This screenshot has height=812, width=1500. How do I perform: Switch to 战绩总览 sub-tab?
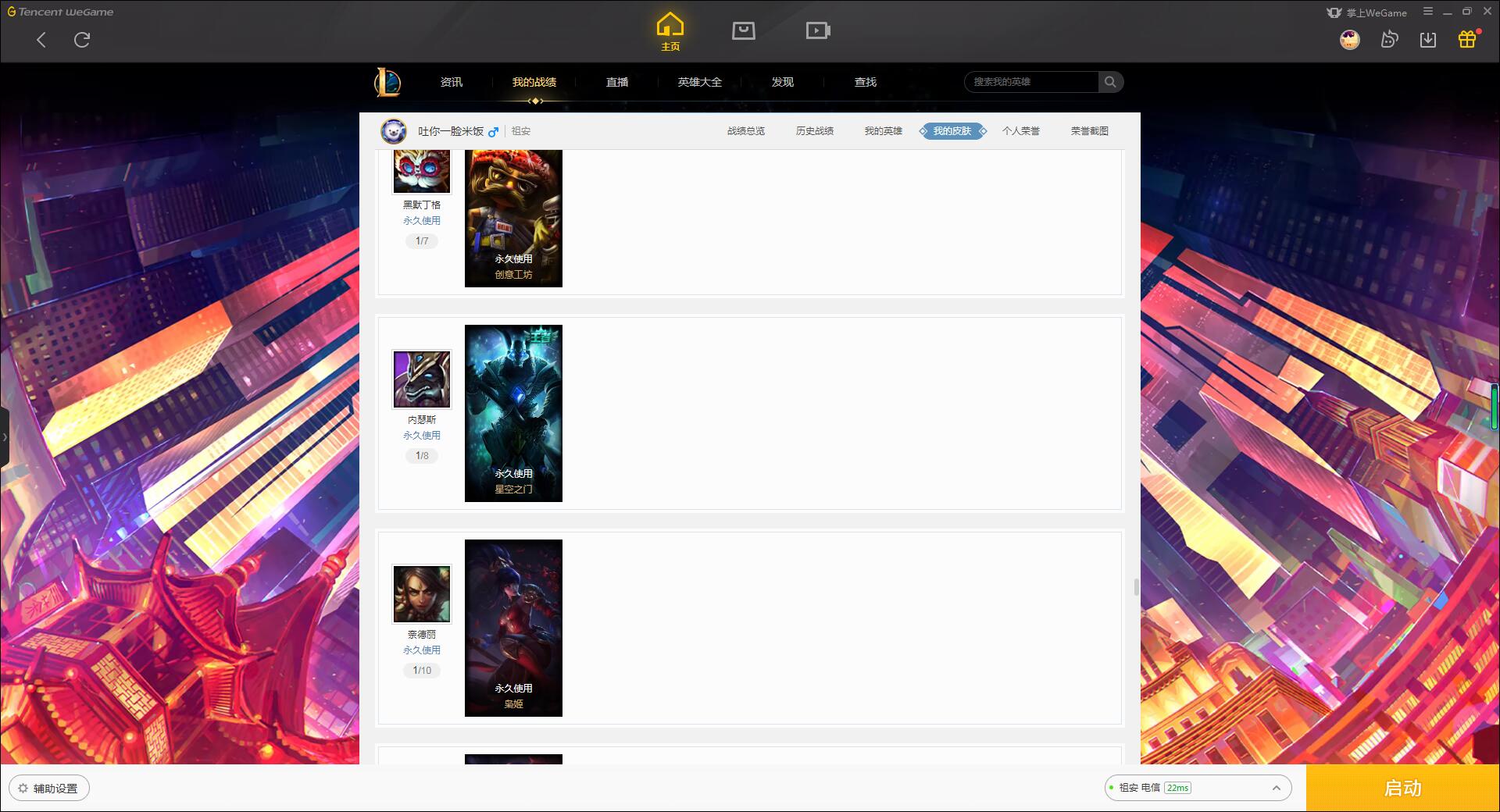(746, 131)
